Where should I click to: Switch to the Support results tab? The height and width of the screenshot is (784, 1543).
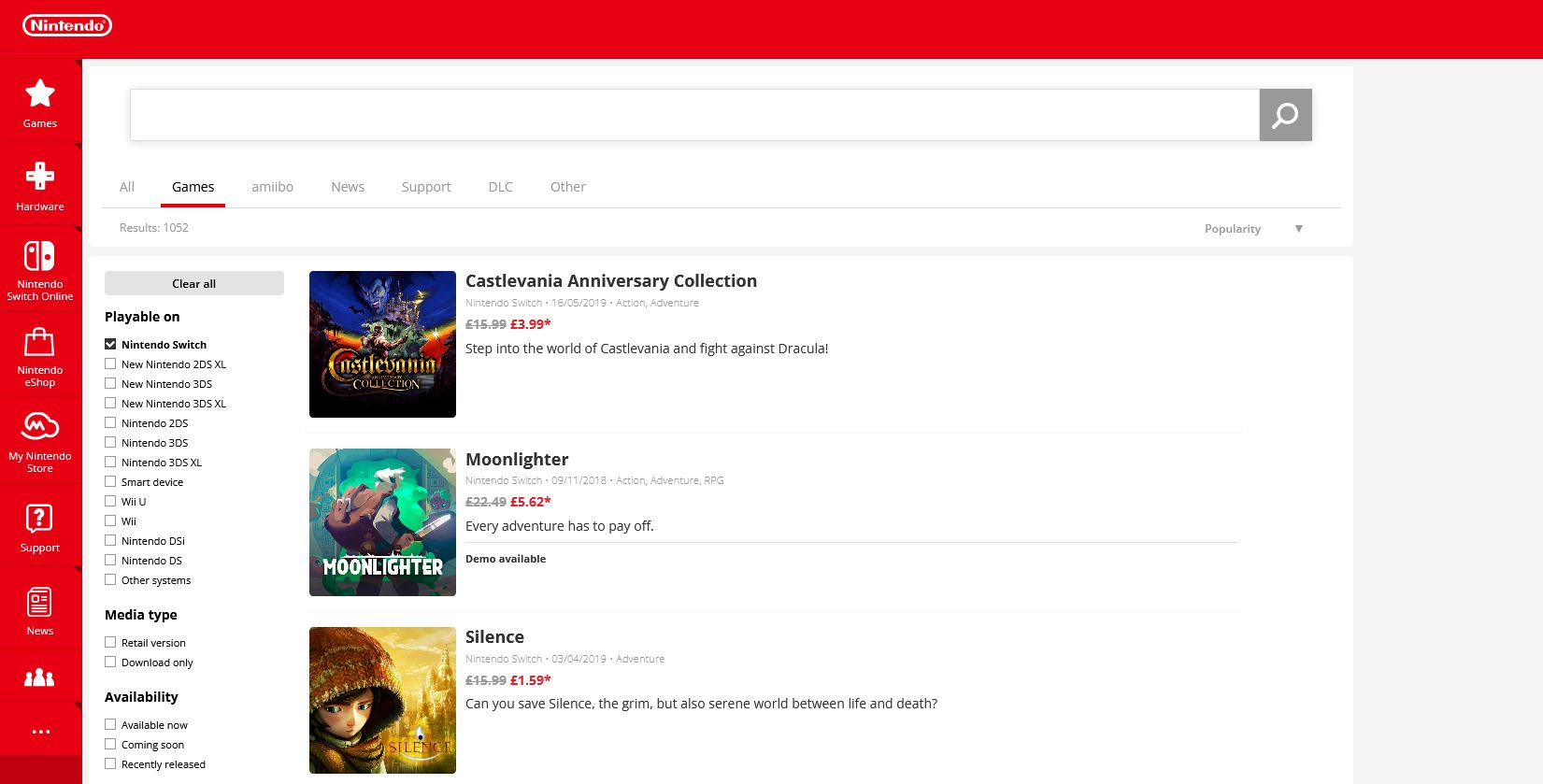click(426, 187)
